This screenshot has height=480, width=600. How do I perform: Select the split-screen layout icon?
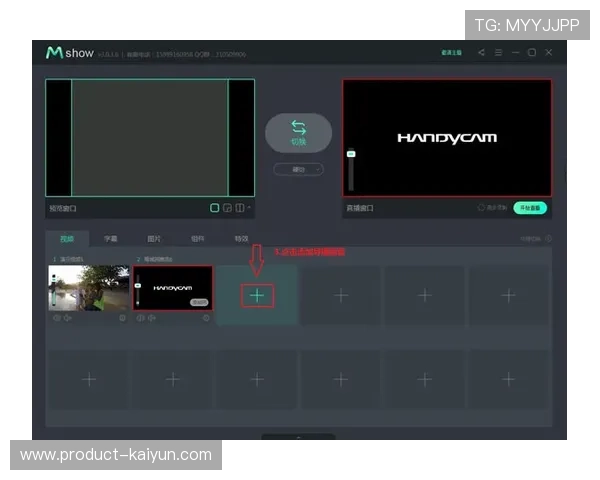(239, 208)
